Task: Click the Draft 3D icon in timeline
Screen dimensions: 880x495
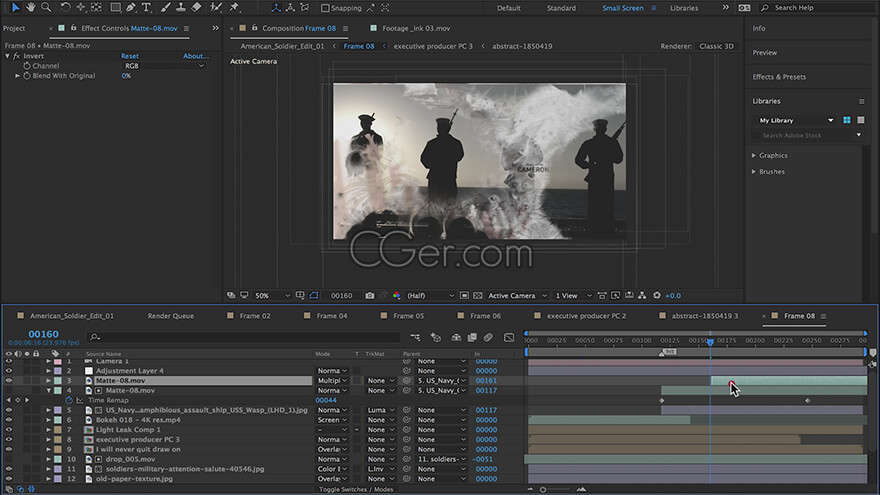Action: (436, 337)
